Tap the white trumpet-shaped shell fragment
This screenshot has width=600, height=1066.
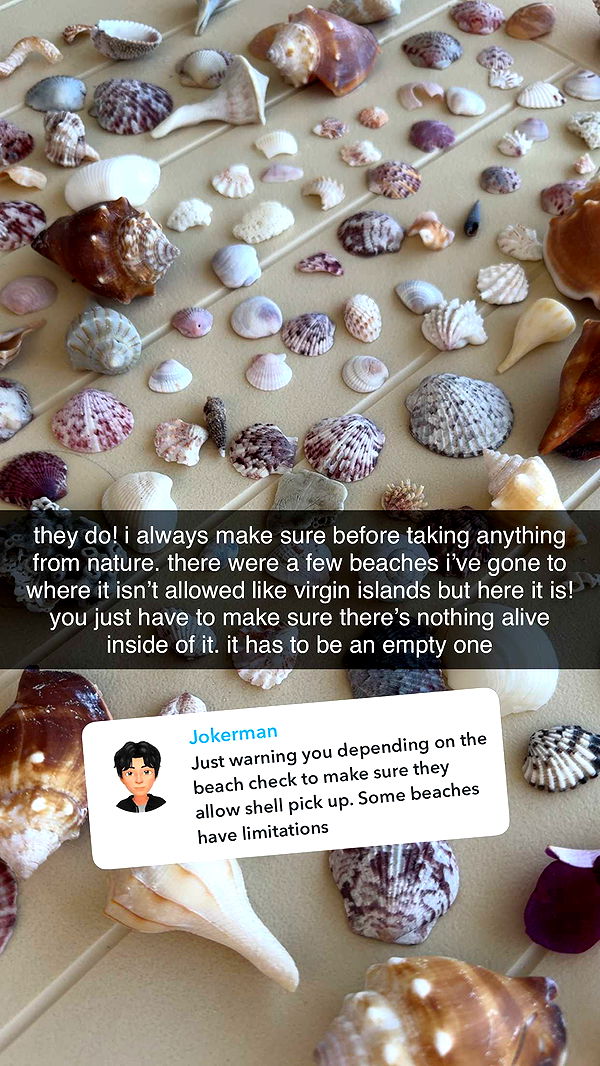(211, 99)
